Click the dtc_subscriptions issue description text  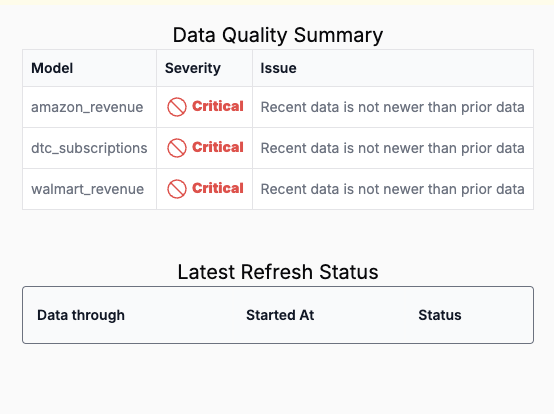pos(392,148)
